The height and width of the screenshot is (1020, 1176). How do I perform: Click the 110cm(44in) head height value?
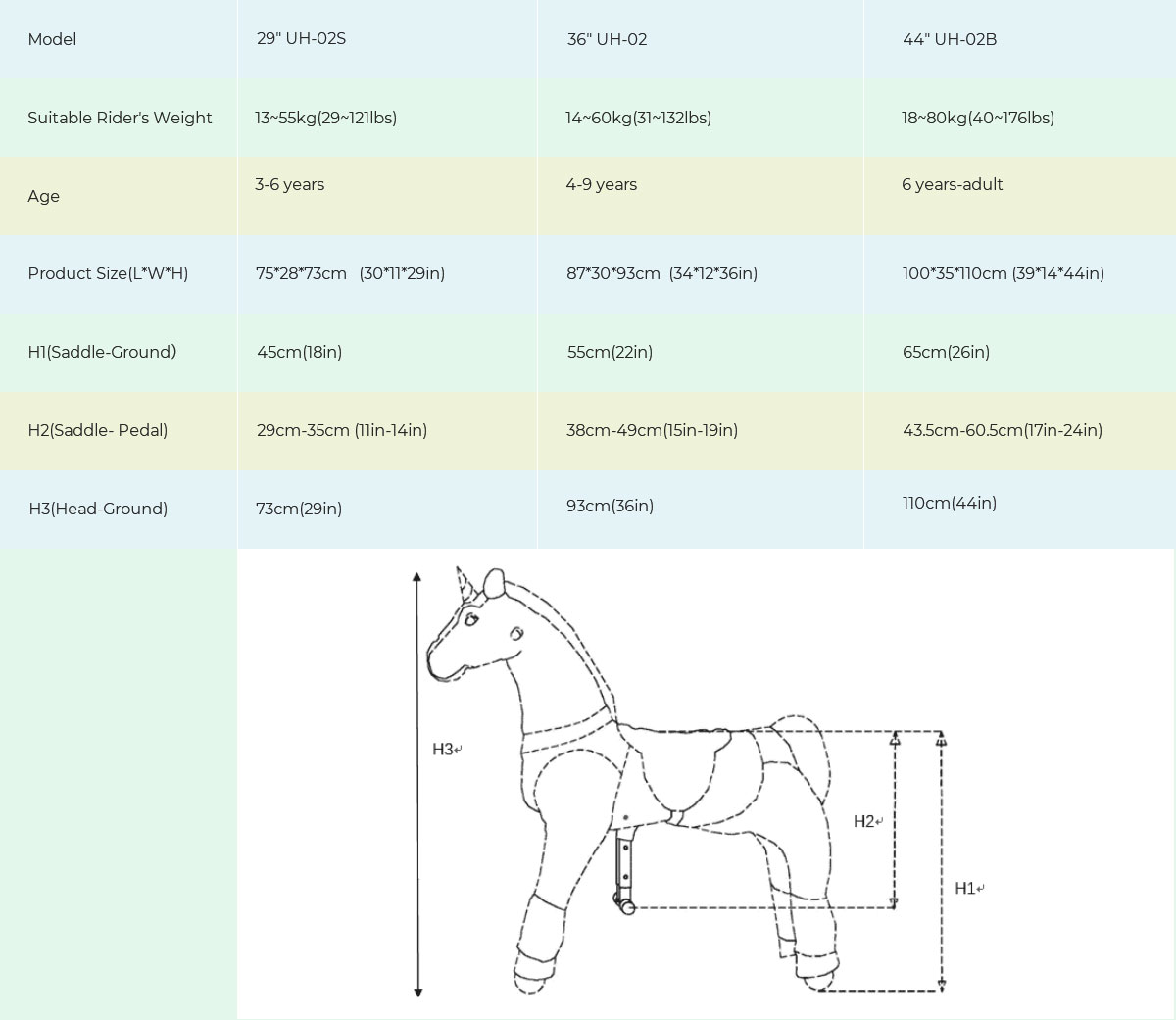(x=949, y=503)
